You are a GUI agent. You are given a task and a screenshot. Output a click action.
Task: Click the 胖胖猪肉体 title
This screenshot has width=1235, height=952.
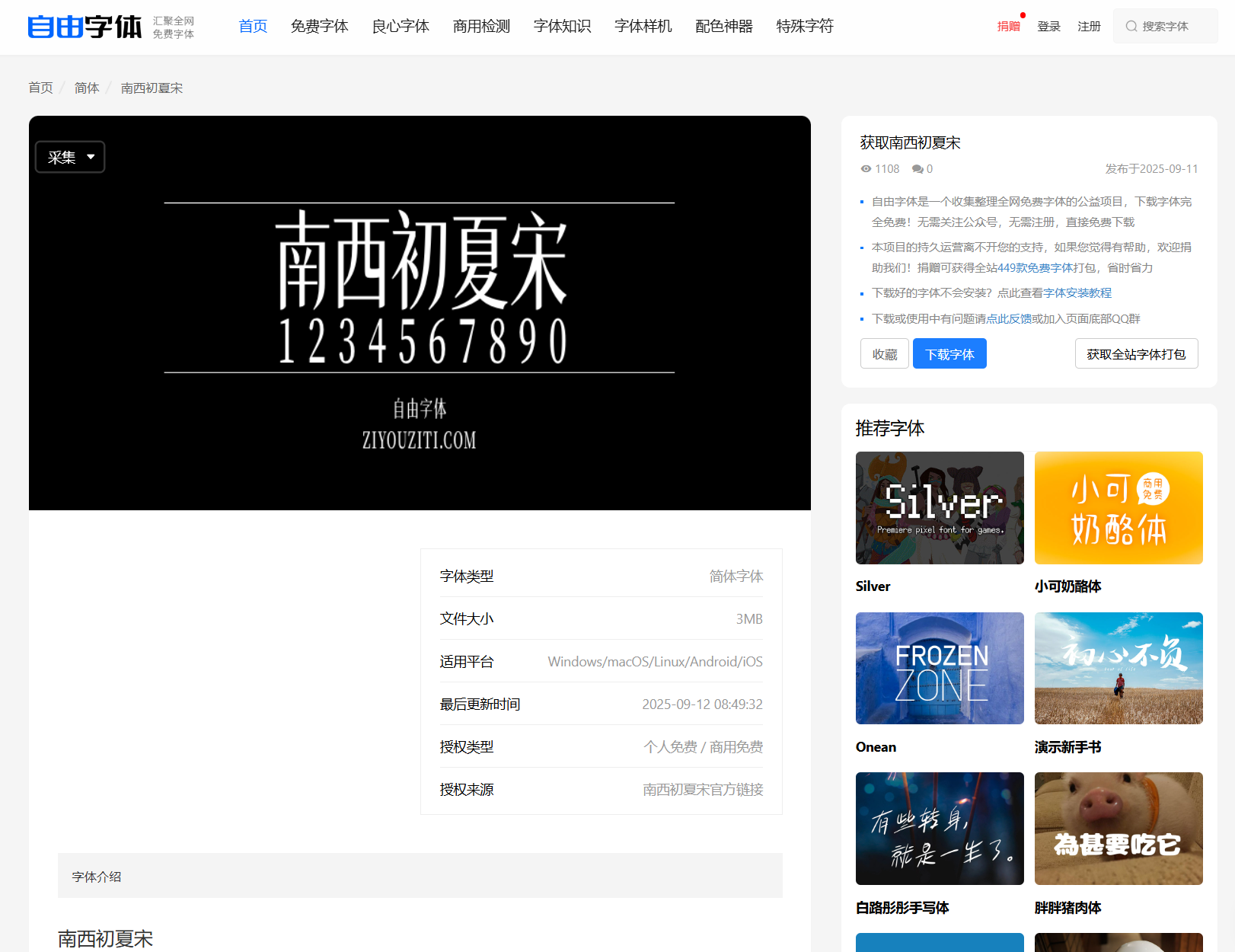click(1067, 908)
